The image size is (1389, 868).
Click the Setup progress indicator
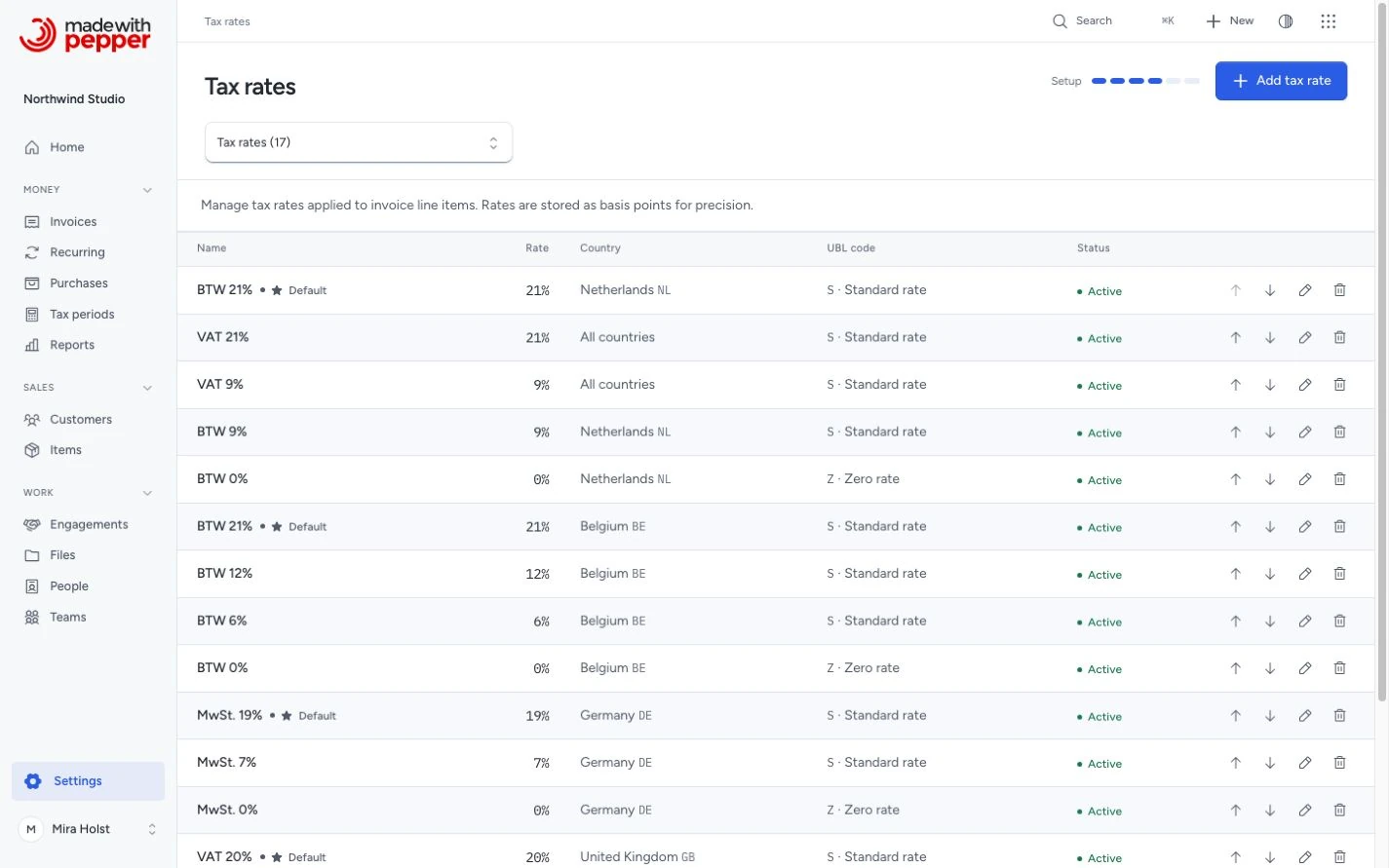(1125, 81)
